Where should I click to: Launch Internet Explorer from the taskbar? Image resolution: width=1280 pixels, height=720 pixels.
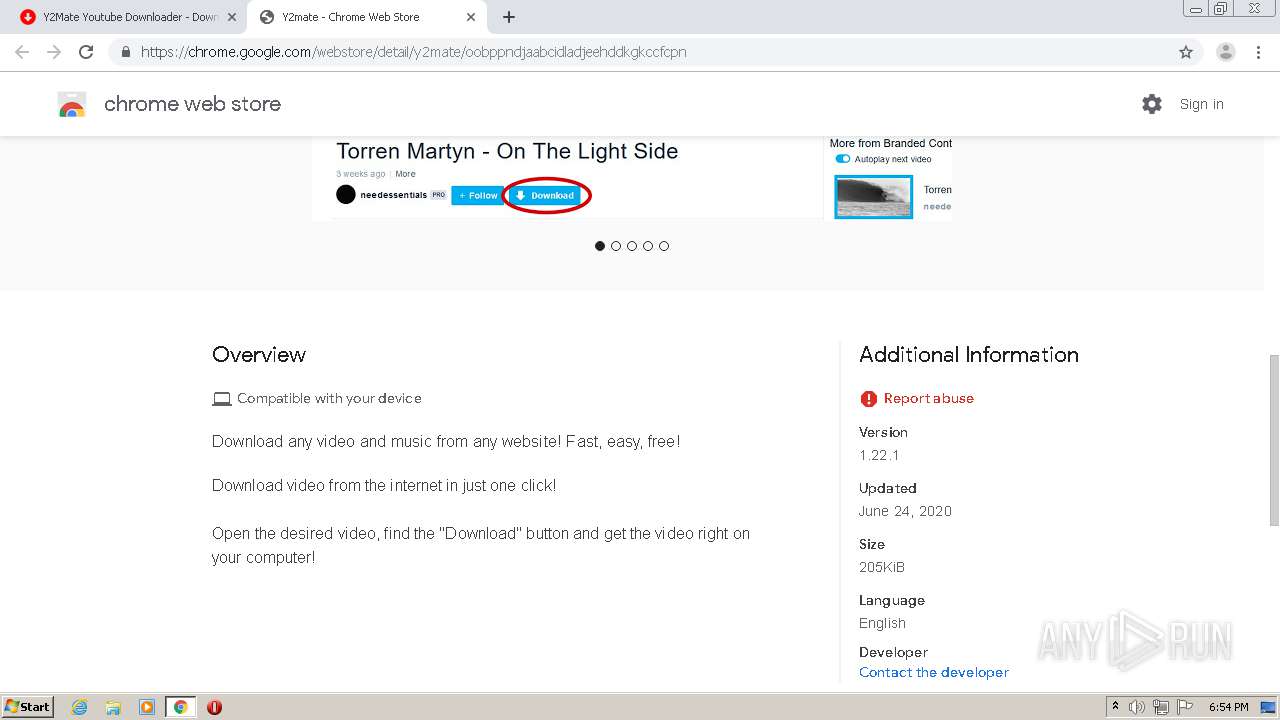pos(80,707)
